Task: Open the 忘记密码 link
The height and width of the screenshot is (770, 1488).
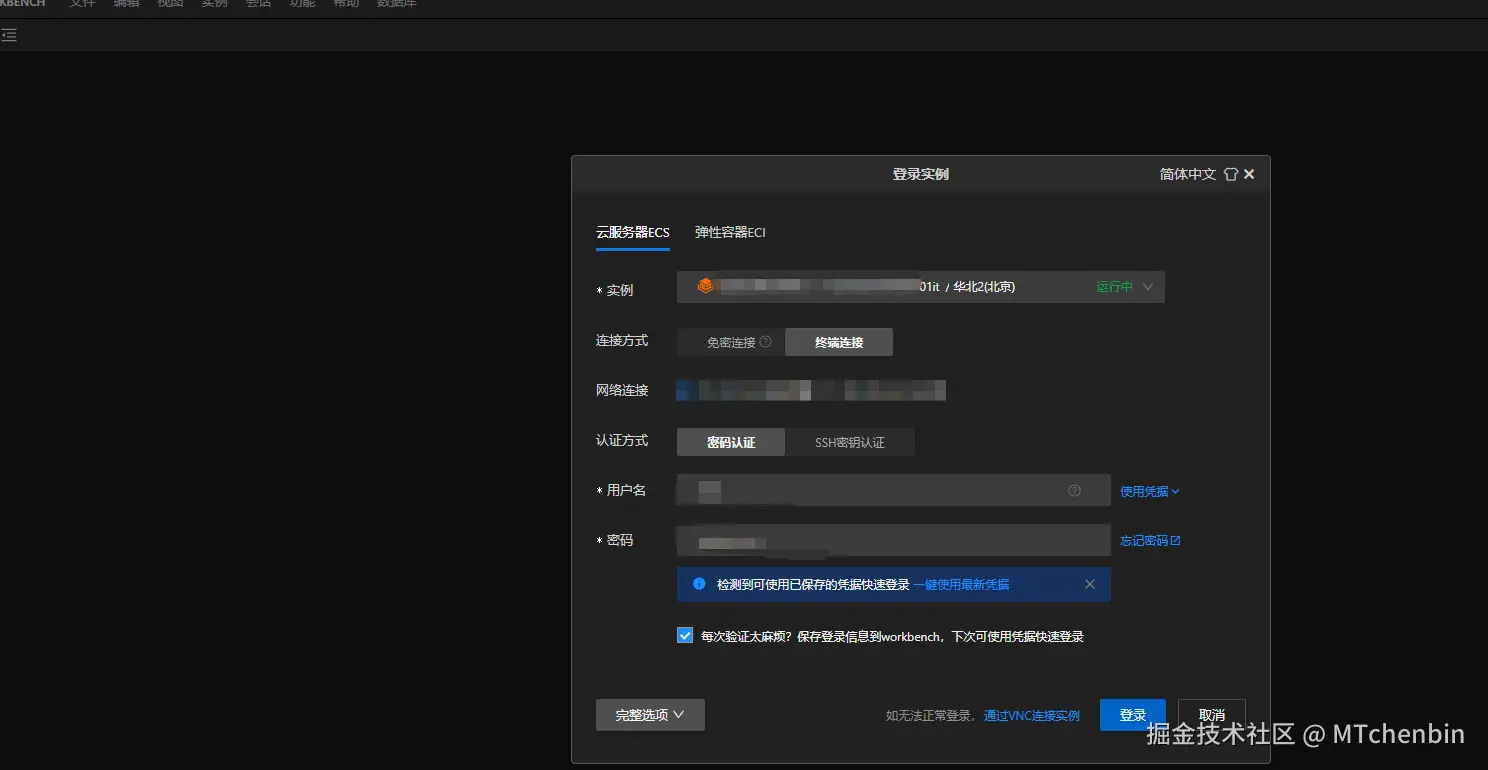Action: point(1150,541)
